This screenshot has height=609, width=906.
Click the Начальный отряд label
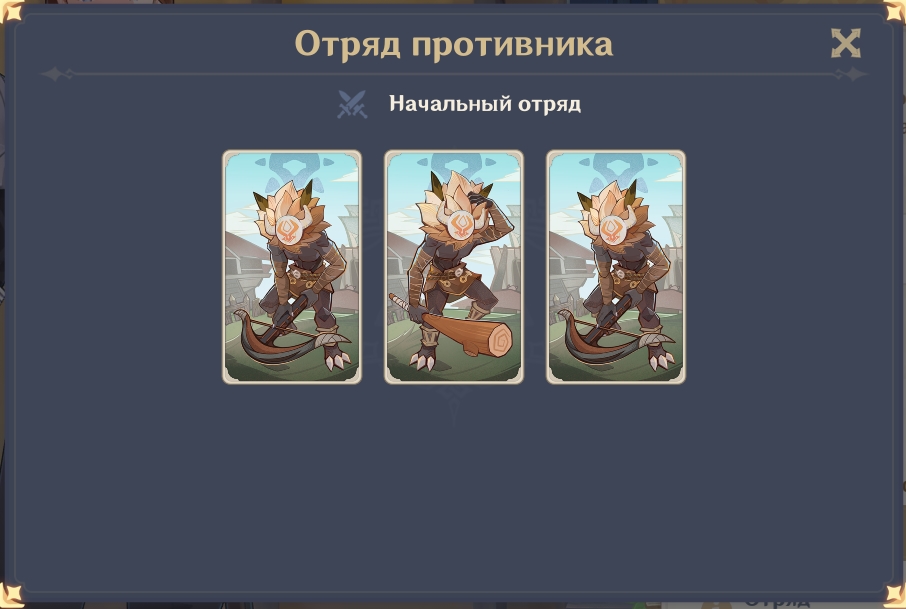pyautogui.click(x=485, y=104)
